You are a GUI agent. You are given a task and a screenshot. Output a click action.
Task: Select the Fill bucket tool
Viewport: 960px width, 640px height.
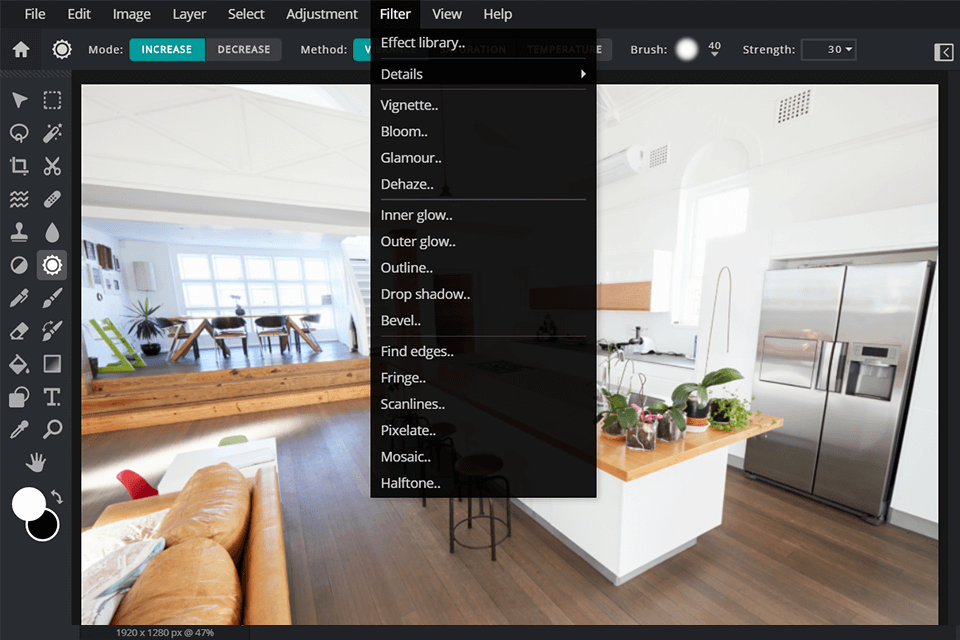click(x=18, y=364)
